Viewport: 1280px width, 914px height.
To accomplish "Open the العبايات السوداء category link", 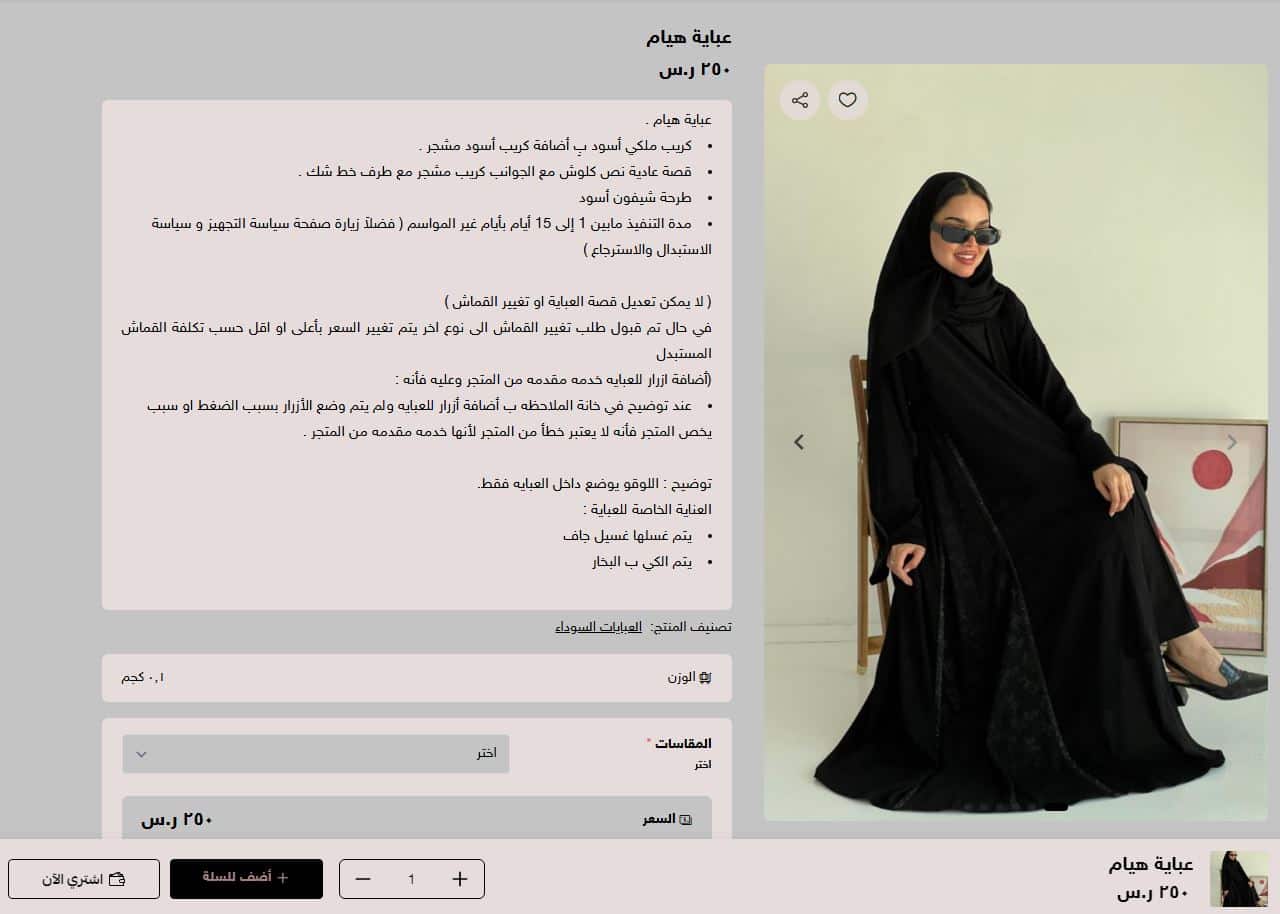I will coord(599,627).
